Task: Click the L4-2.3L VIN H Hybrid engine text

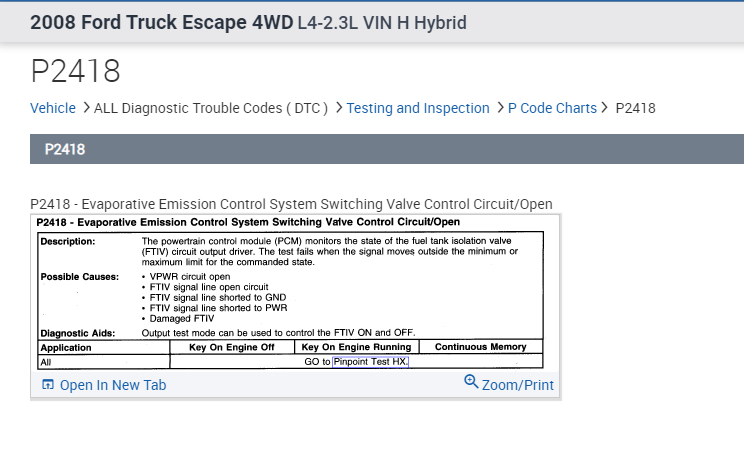Action: click(382, 22)
